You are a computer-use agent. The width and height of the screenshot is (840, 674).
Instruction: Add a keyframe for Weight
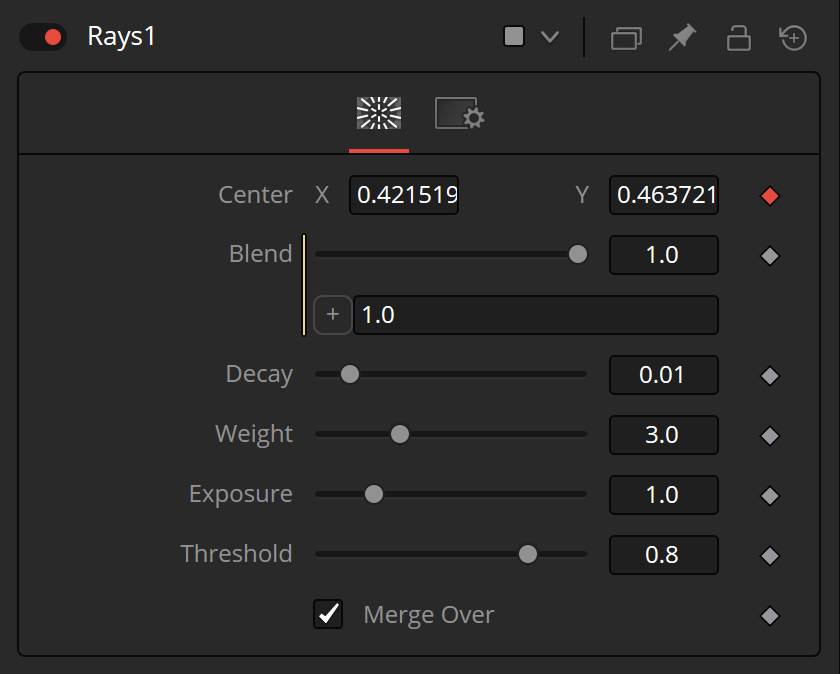(x=770, y=436)
